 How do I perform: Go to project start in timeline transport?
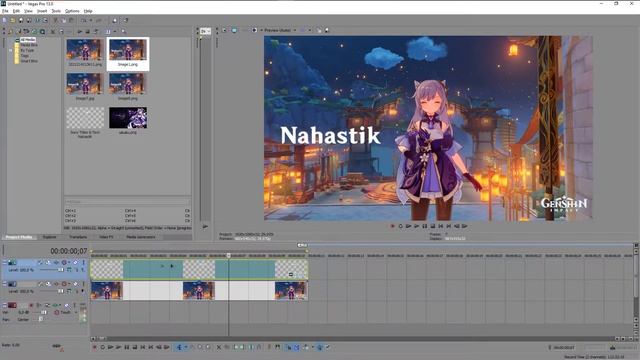[x=142, y=347]
